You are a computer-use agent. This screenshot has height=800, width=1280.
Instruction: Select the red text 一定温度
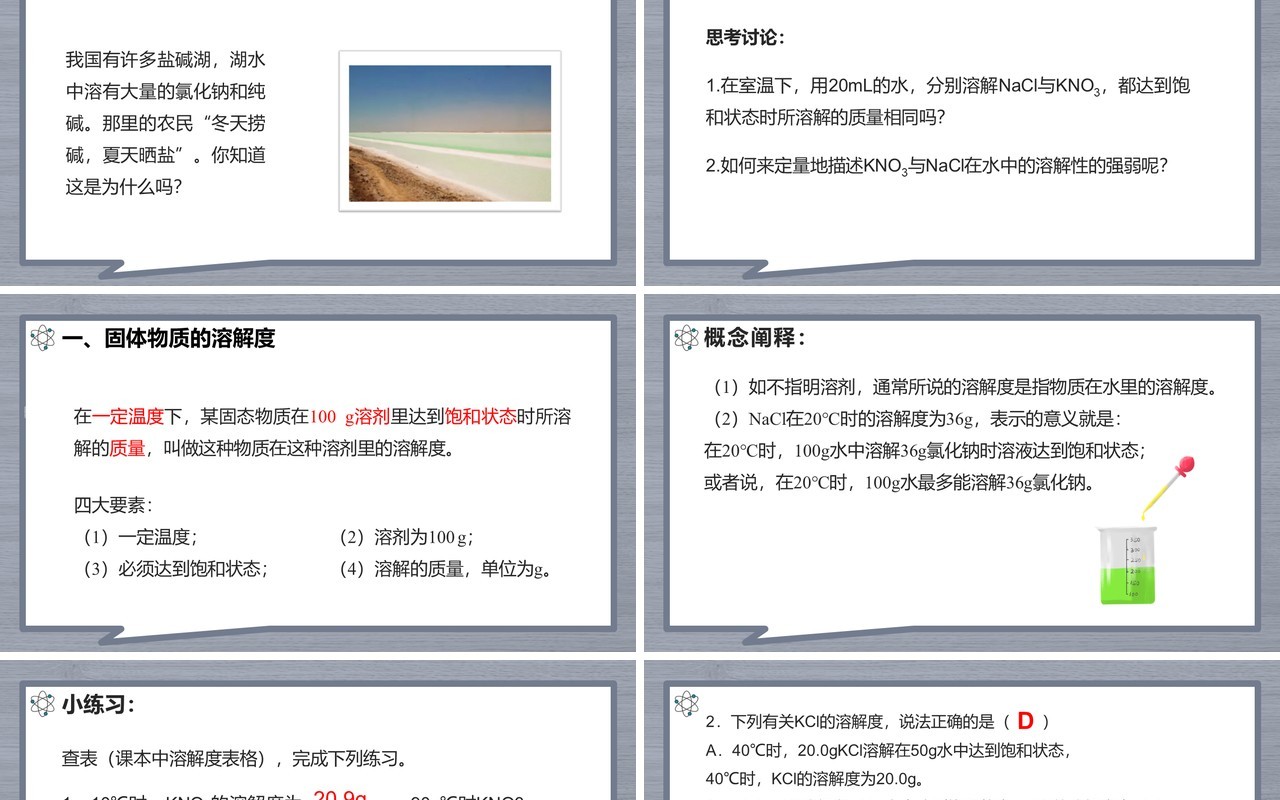[128, 416]
